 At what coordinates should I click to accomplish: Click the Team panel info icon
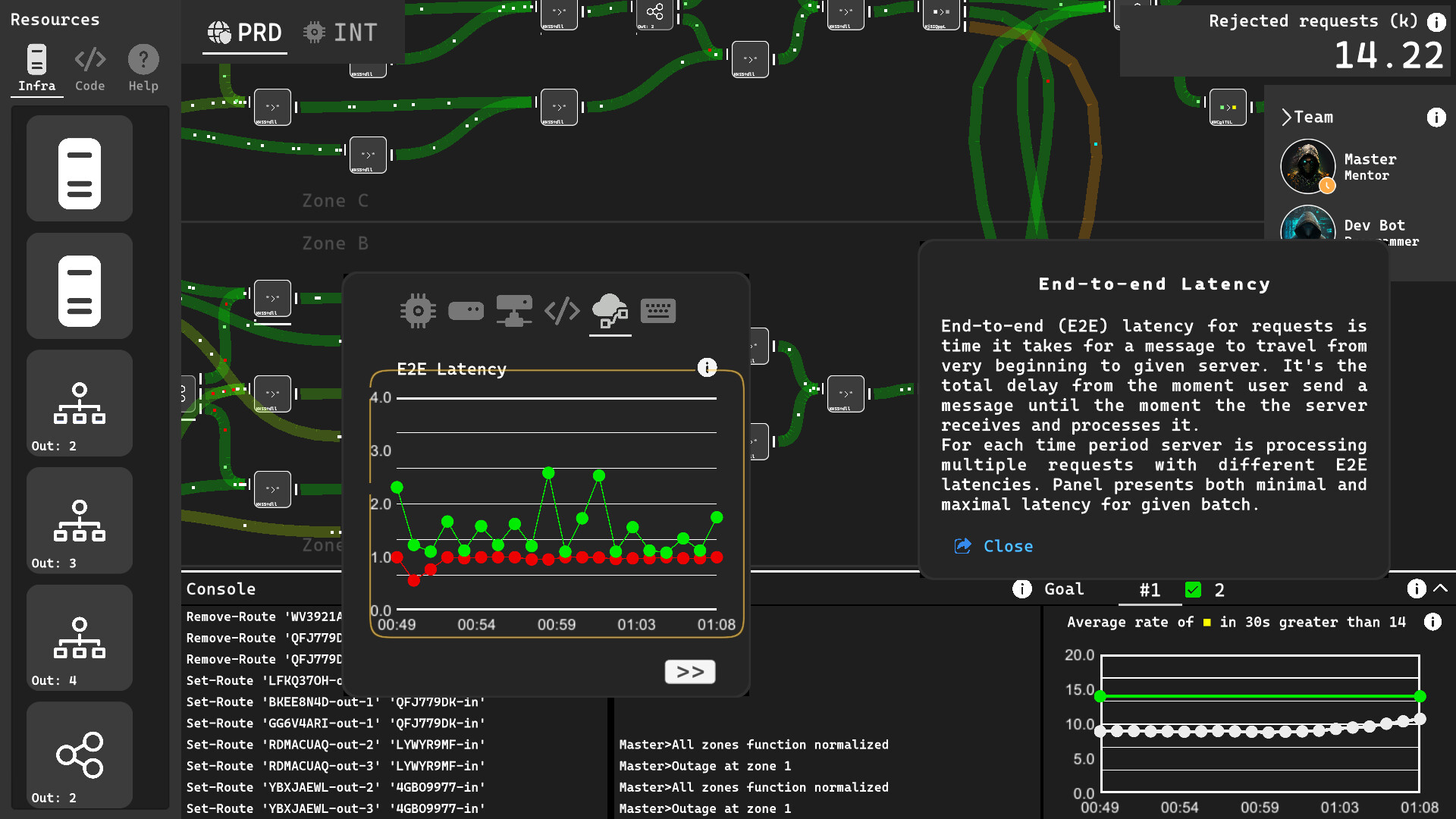[1437, 118]
